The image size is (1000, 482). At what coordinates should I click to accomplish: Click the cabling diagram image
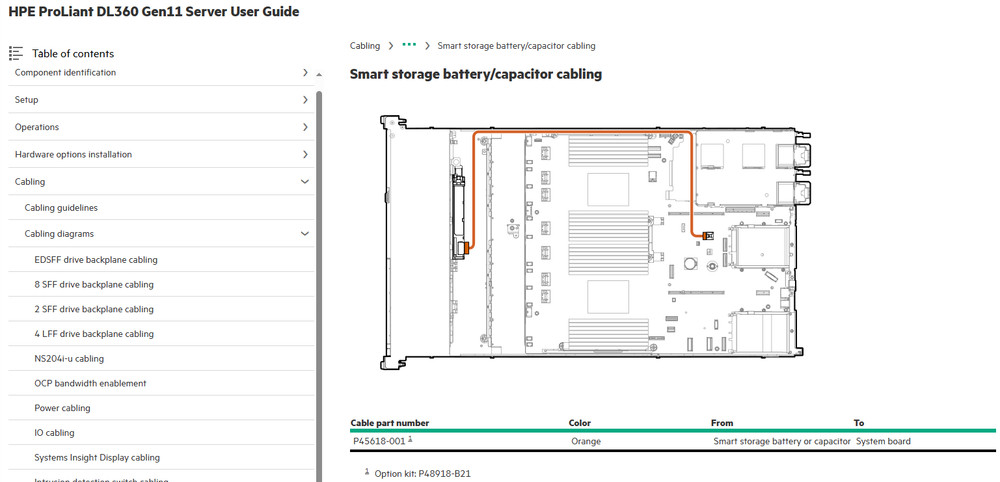(x=596, y=242)
